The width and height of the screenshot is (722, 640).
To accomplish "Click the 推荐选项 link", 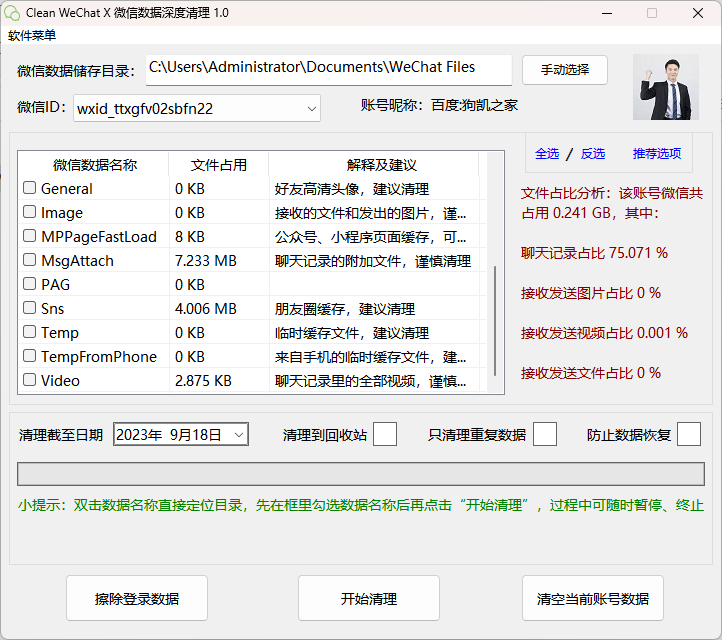I will [x=657, y=153].
